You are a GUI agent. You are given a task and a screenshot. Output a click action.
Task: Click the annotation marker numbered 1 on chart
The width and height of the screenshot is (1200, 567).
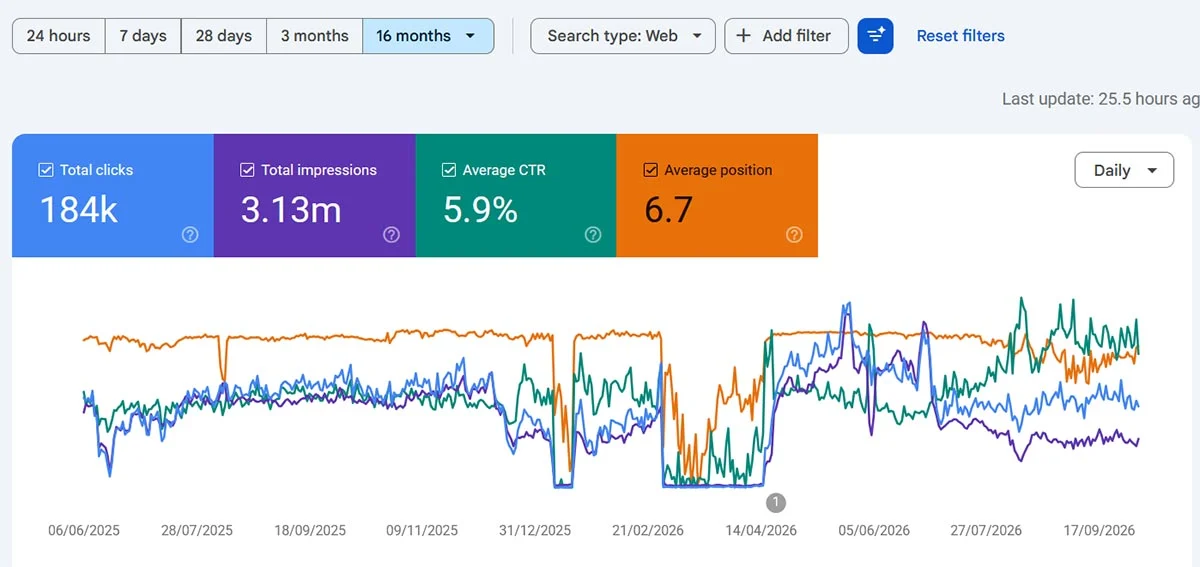pos(776,502)
